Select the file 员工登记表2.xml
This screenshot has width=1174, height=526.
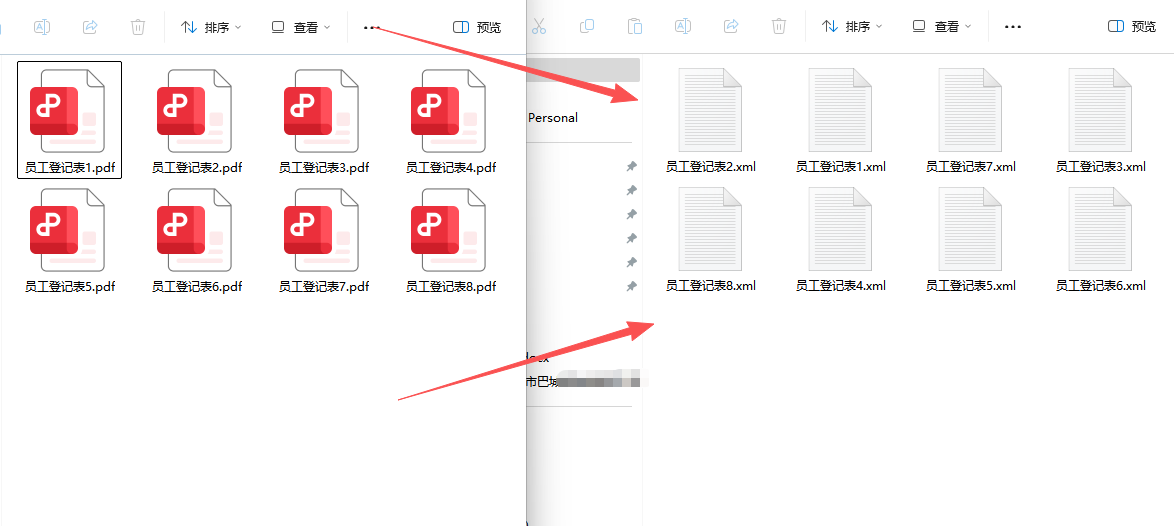[711, 120]
